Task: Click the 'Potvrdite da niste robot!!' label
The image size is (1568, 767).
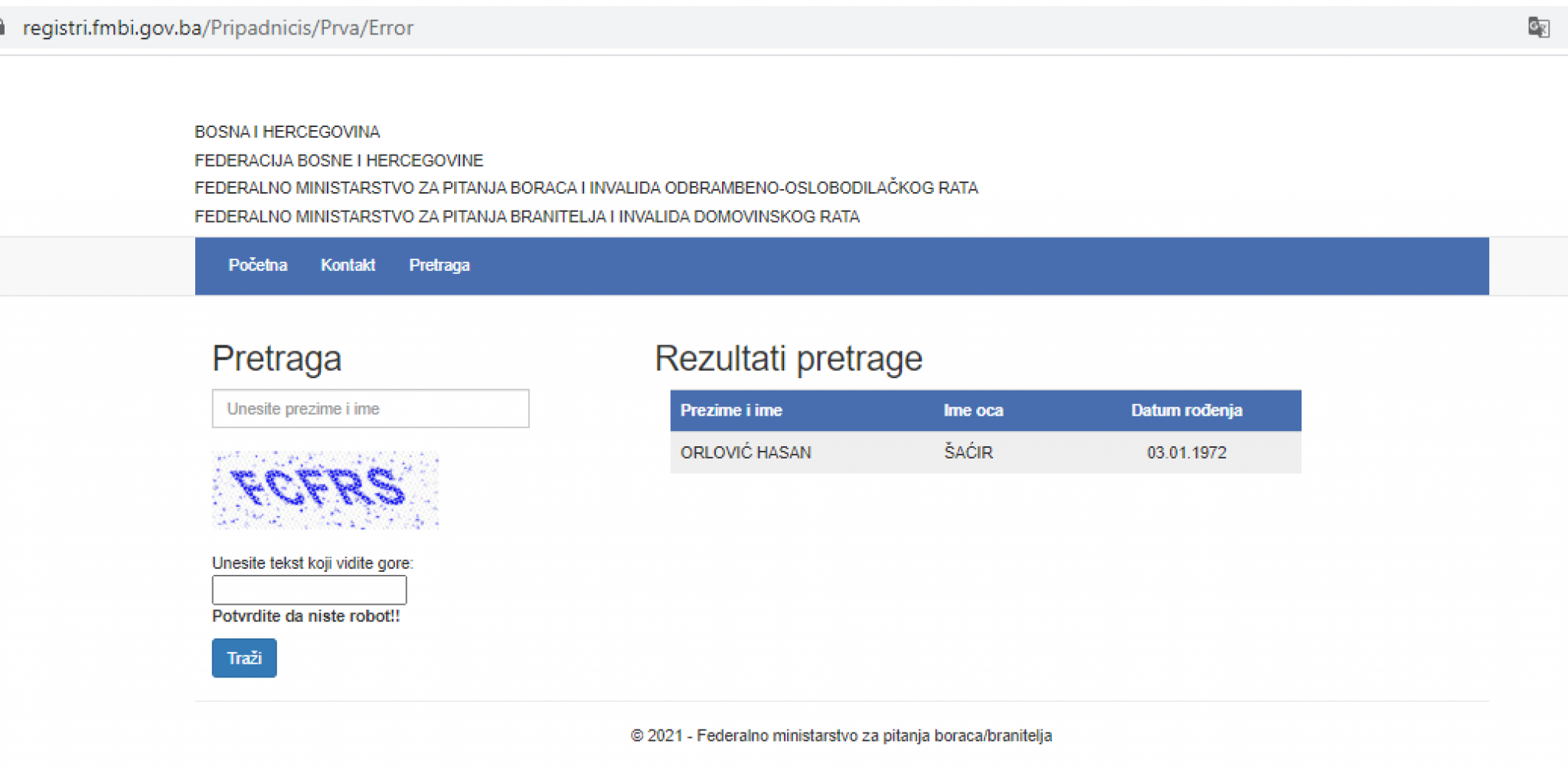Action: tap(306, 616)
